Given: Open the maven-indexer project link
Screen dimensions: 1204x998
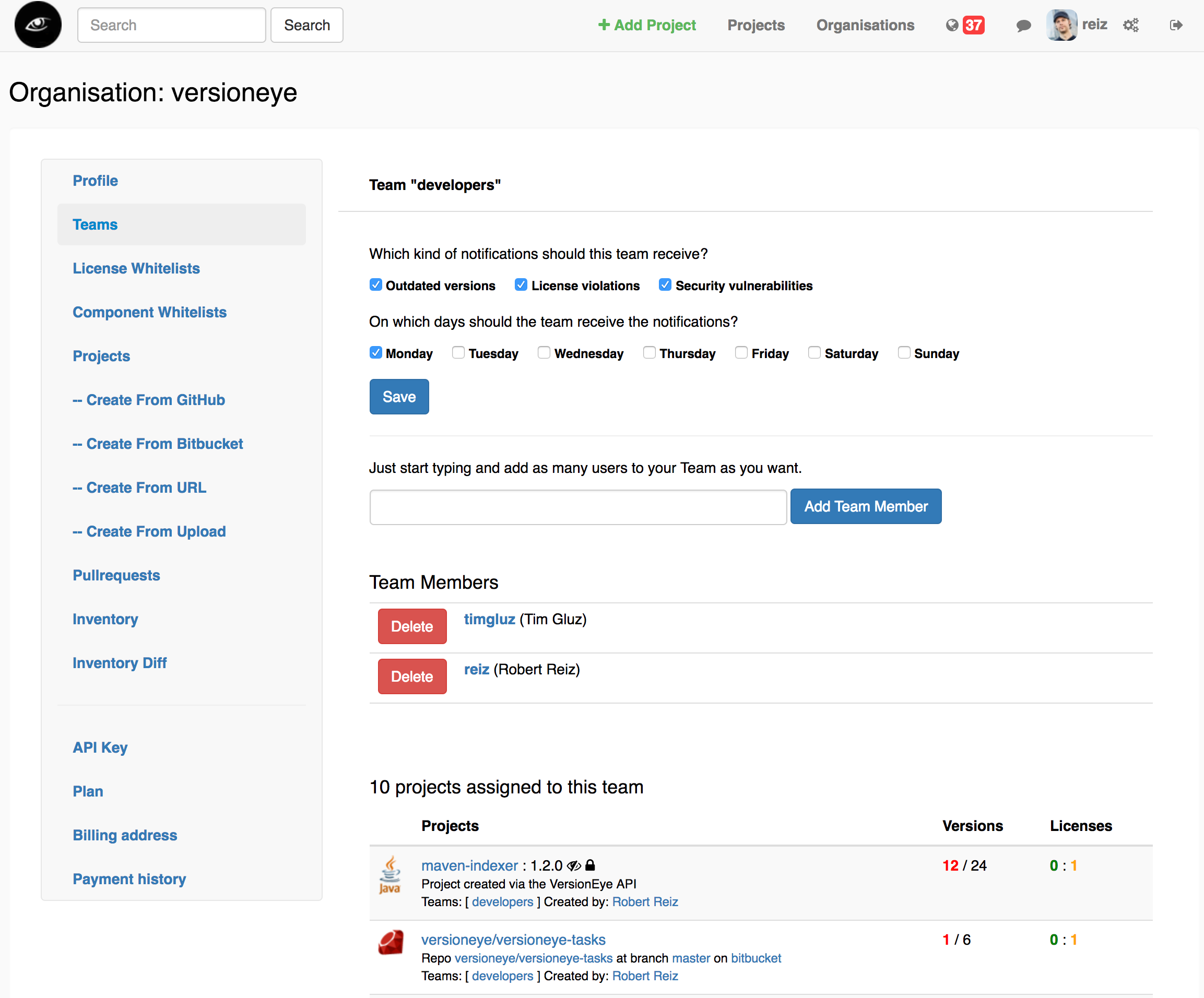Looking at the screenshot, I should 469,865.
